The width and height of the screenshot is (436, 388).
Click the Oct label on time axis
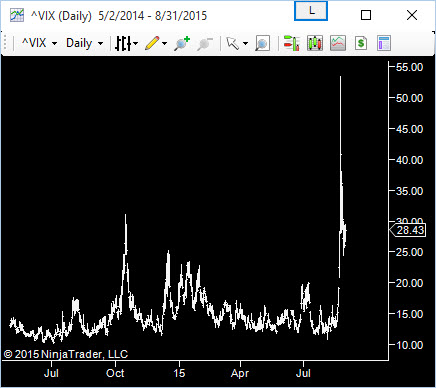click(115, 373)
